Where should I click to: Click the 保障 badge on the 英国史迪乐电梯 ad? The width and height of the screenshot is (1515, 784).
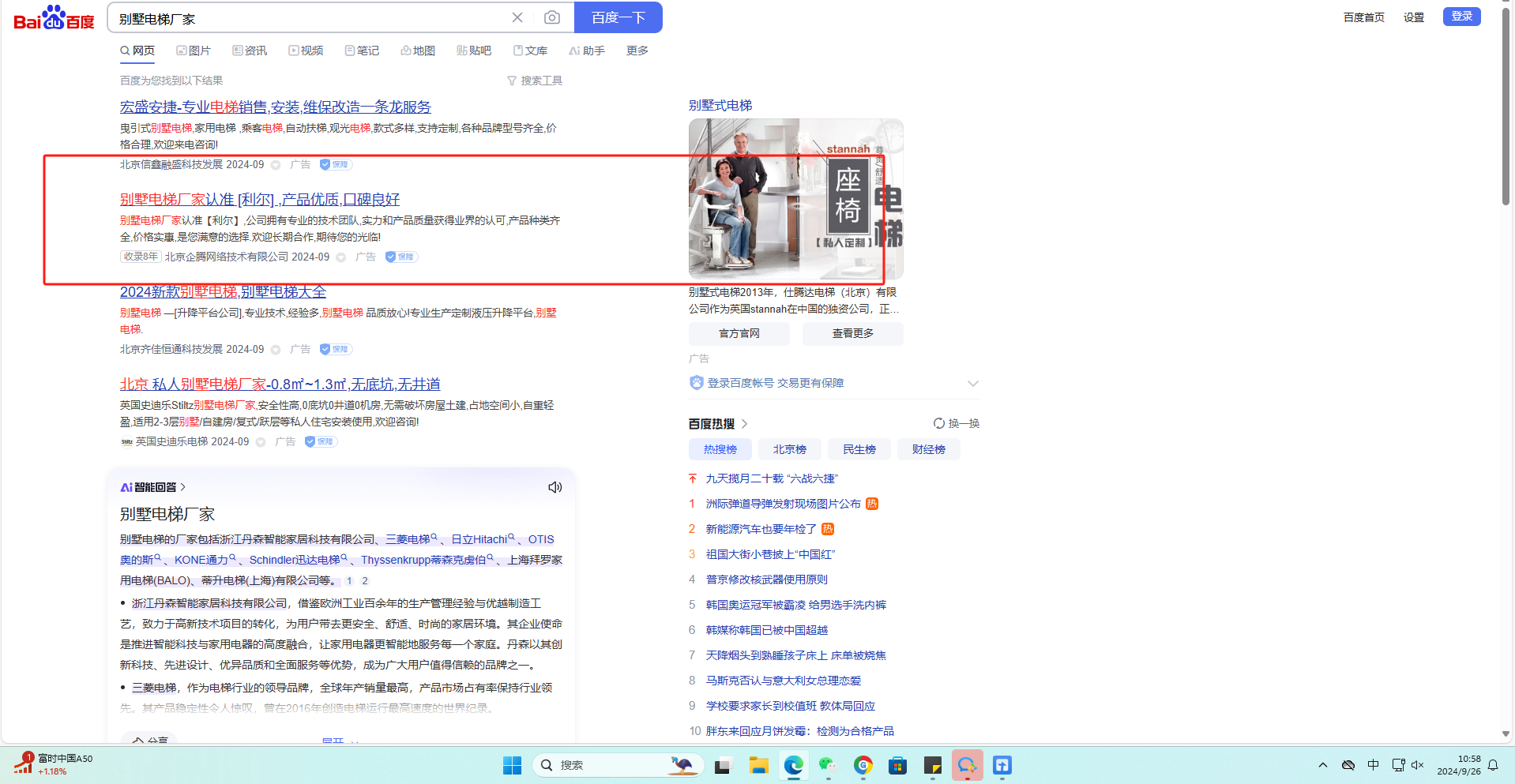[321, 441]
